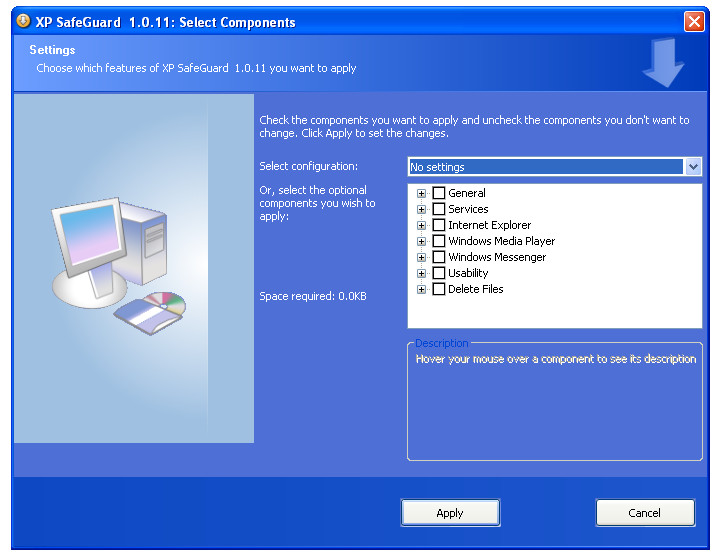Viewport: 720px width, 560px height.
Task: Open the configuration dropdown arrow
Action: [x=693, y=167]
